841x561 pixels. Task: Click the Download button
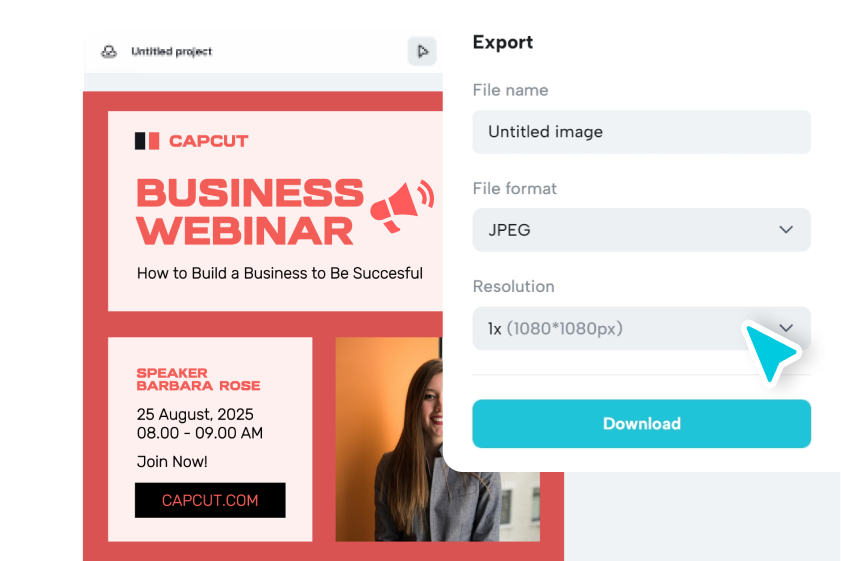[641, 424]
